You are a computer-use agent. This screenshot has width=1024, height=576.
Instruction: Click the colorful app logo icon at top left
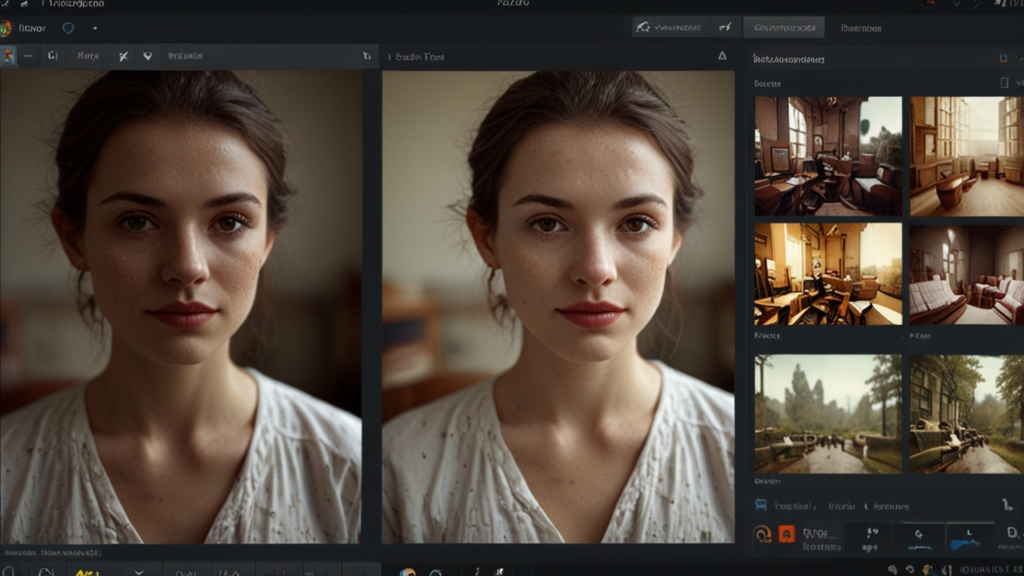5,28
